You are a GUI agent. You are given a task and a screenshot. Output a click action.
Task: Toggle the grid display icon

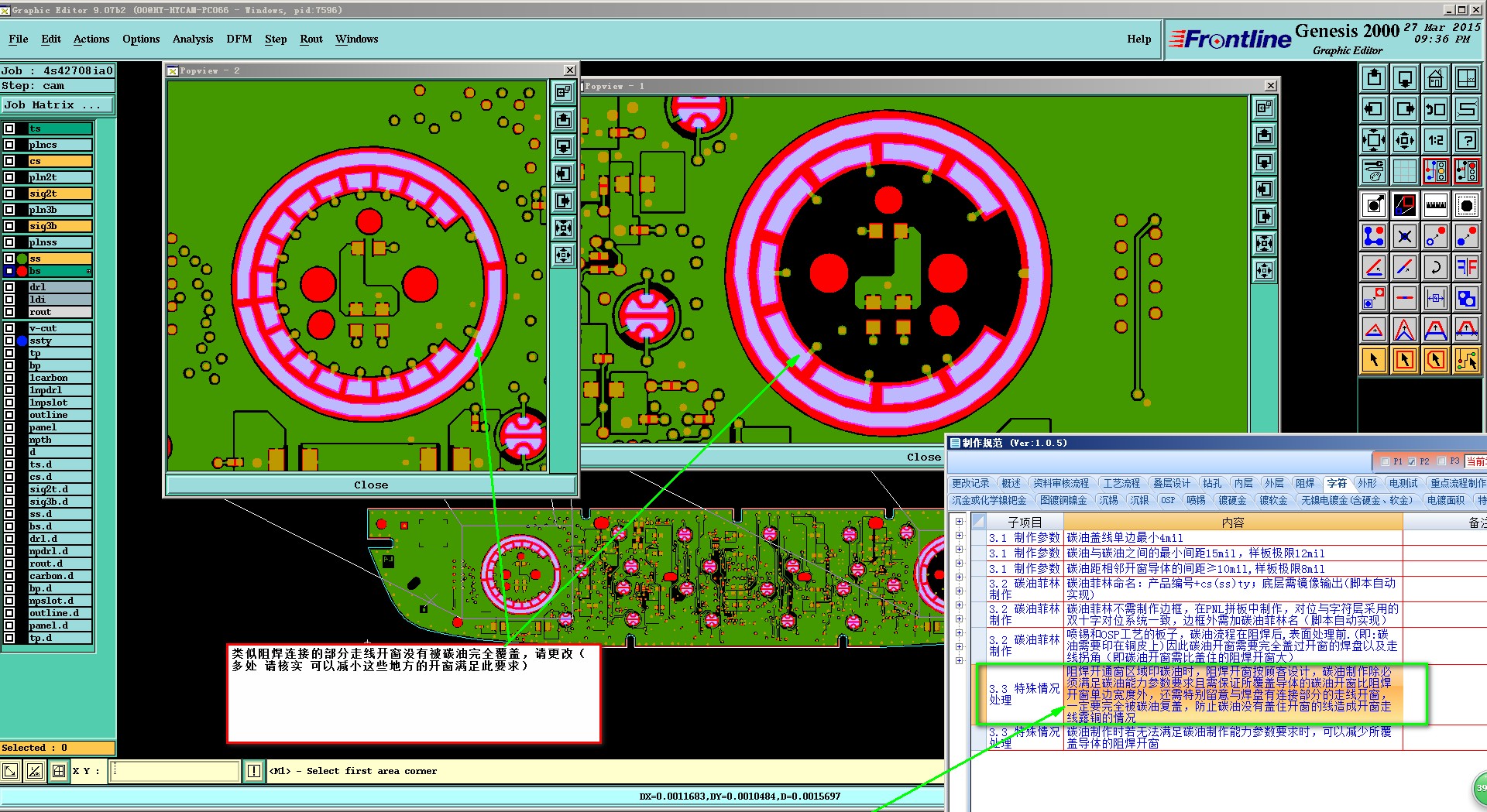(1405, 171)
